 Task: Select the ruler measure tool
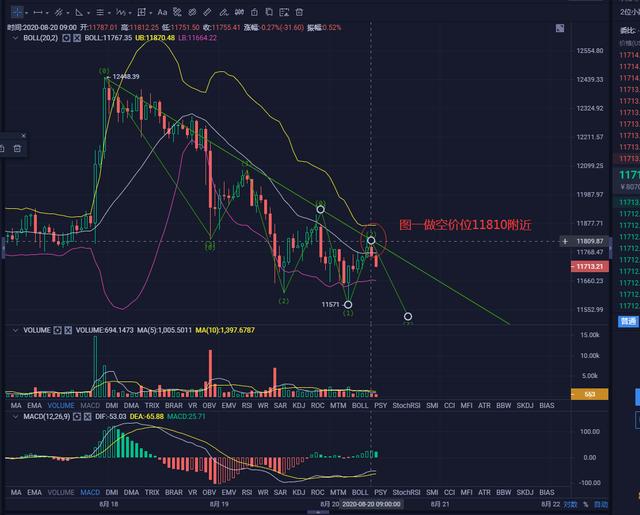coord(207,12)
